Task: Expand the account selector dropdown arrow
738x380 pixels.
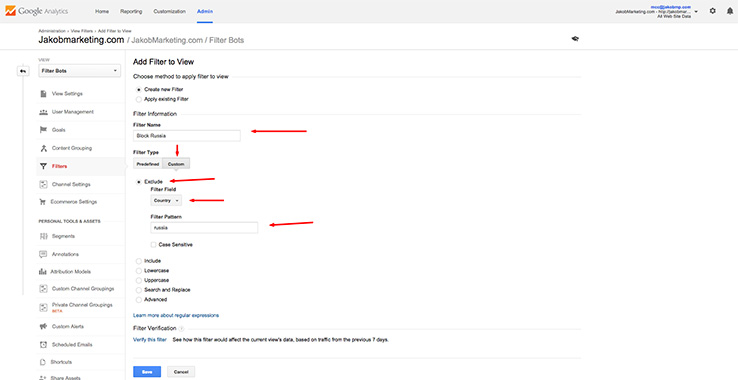Action: (696, 11)
